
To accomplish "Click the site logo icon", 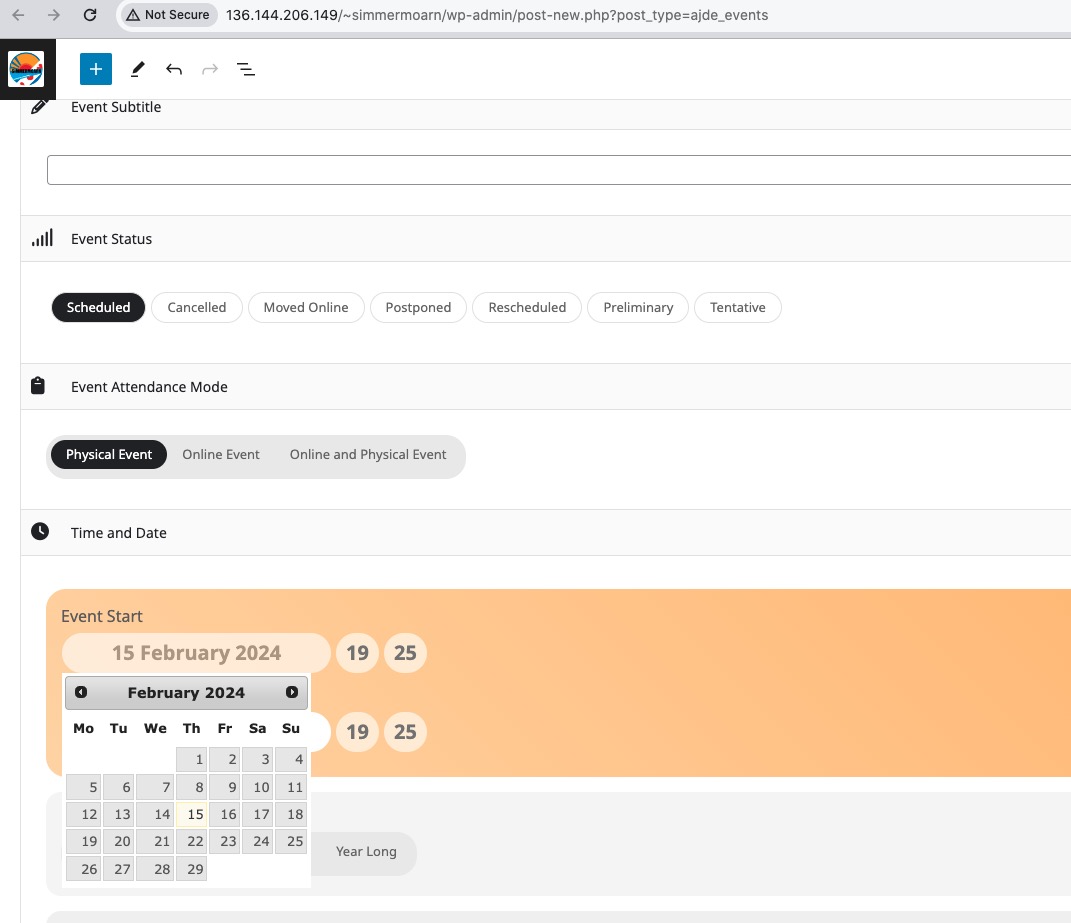I will click(26, 69).
